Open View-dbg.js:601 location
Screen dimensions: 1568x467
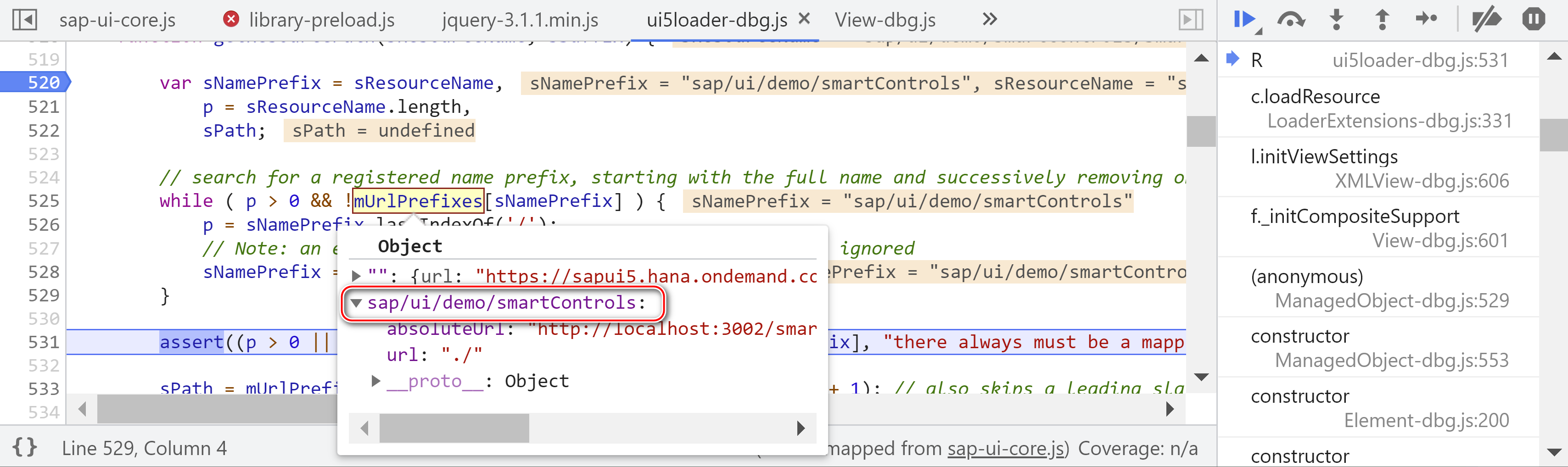(1440, 241)
